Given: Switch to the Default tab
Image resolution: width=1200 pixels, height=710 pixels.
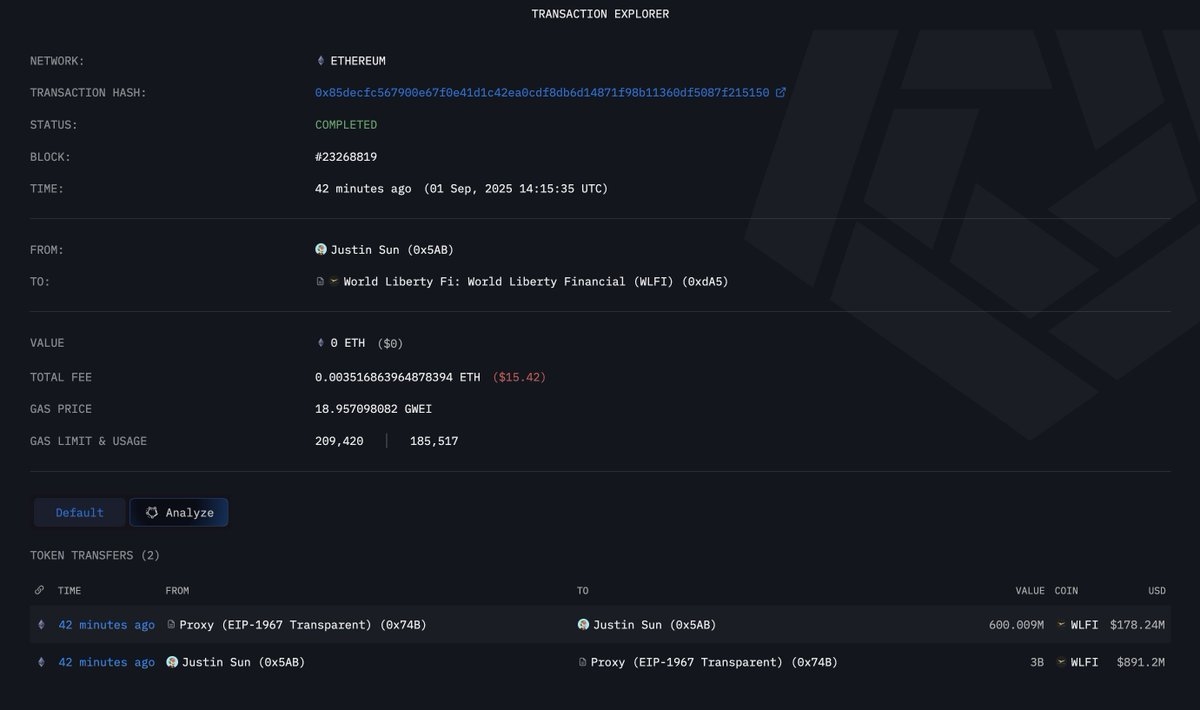Looking at the screenshot, I should coord(80,513).
